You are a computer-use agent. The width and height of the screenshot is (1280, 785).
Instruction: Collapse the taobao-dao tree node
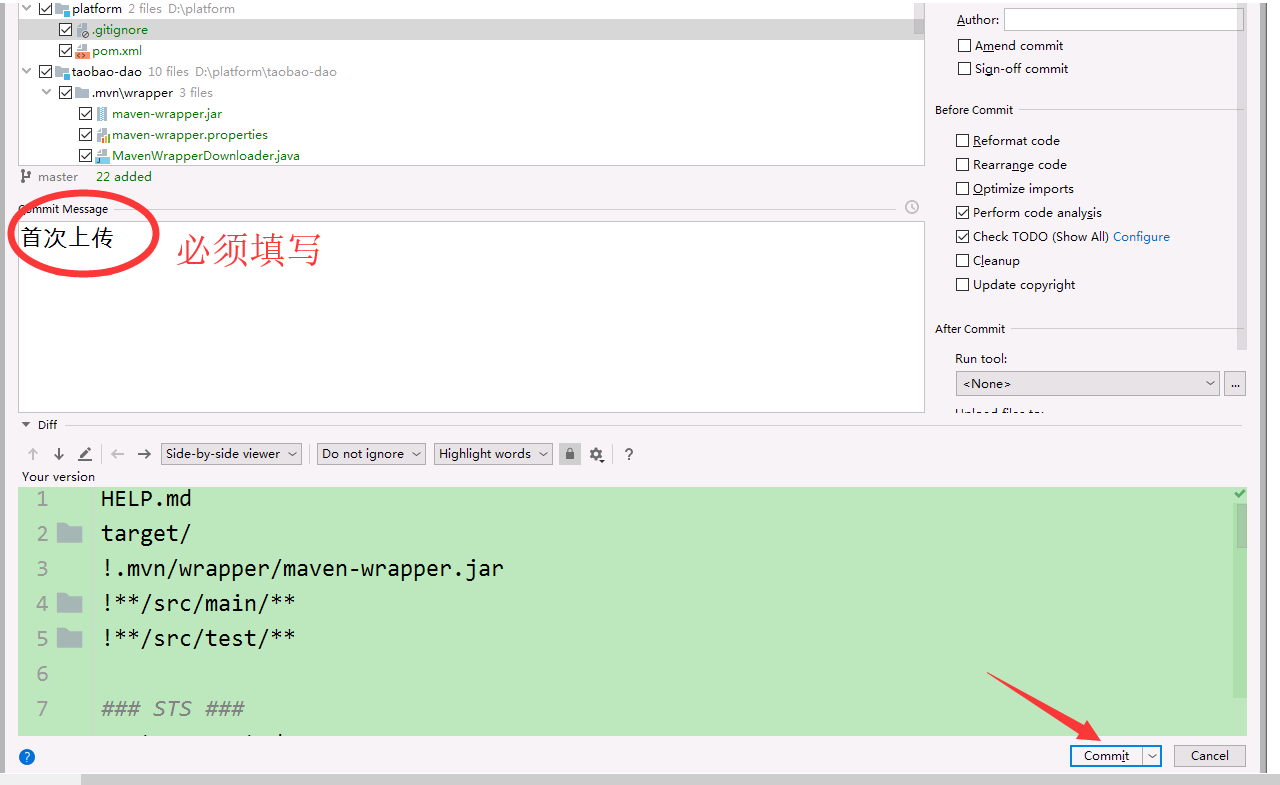pyautogui.click(x=26, y=72)
